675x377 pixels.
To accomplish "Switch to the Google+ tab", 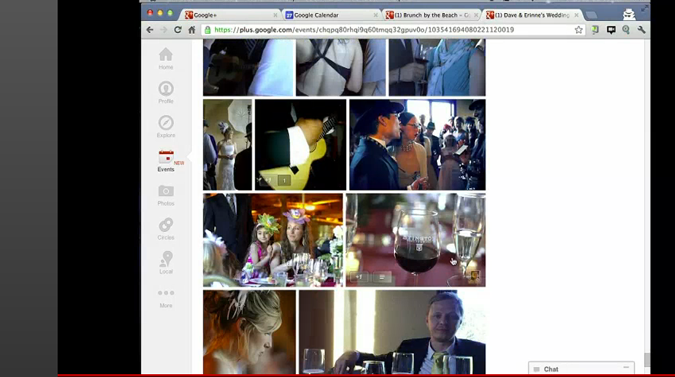I will click(231, 15).
